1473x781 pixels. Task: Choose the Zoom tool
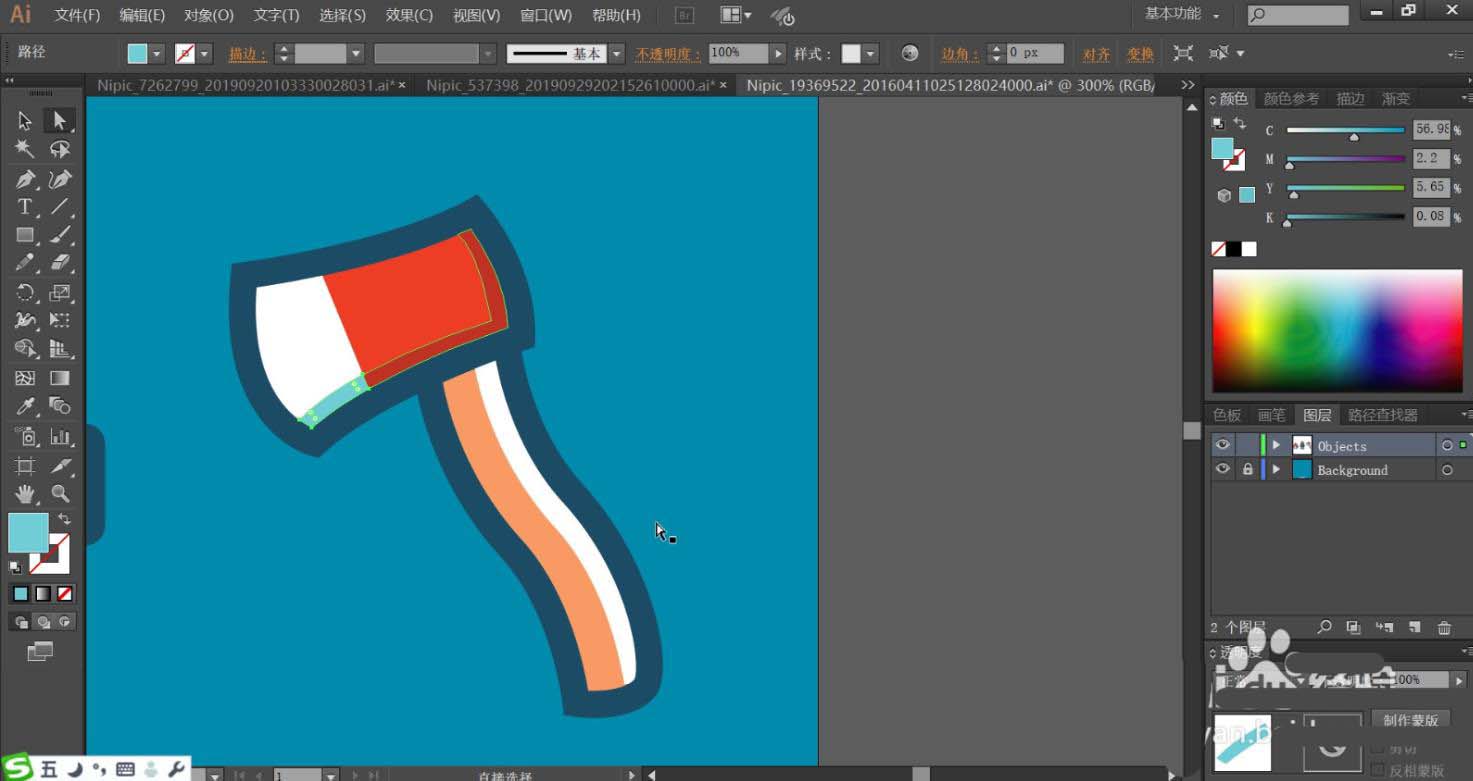[x=60, y=493]
